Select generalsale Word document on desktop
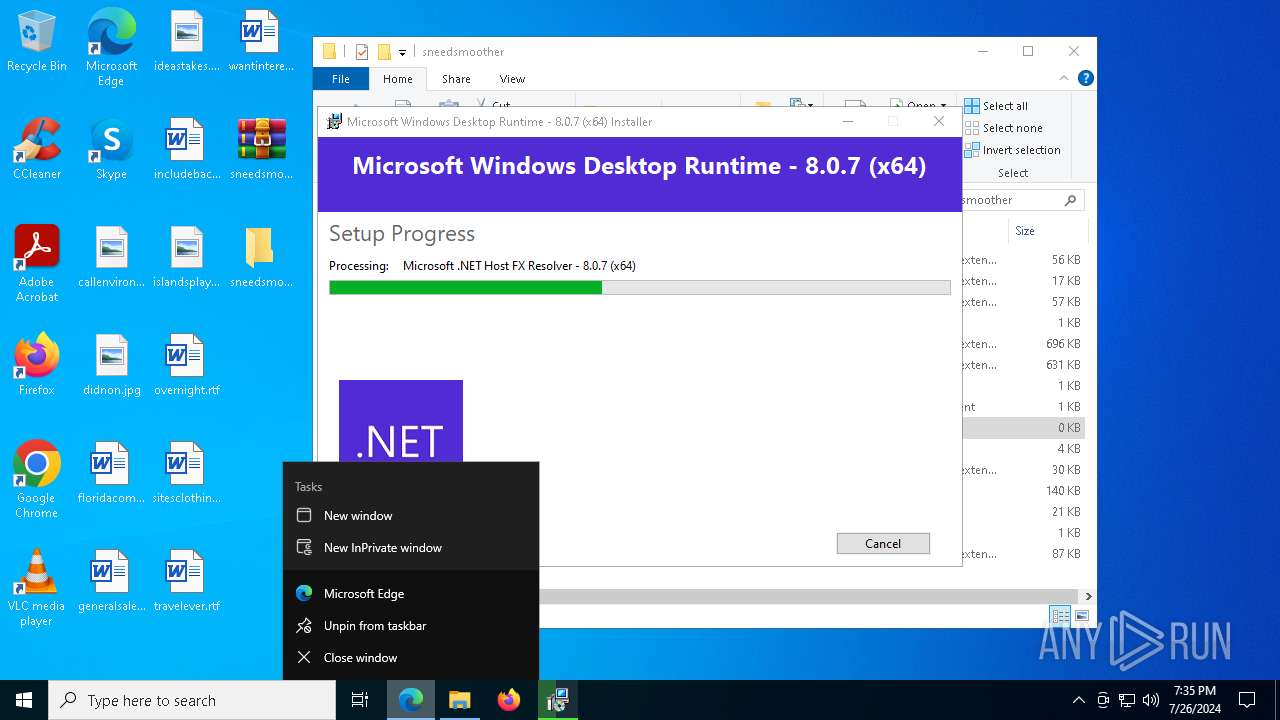 pyautogui.click(x=111, y=581)
